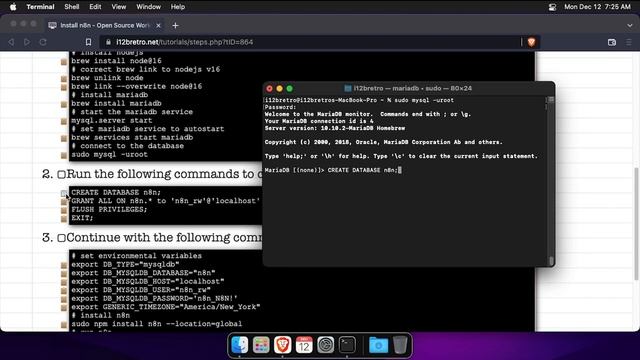Screen dimensions: 640x360
Task: Open the Trash in Dock
Action: (x=400, y=345)
